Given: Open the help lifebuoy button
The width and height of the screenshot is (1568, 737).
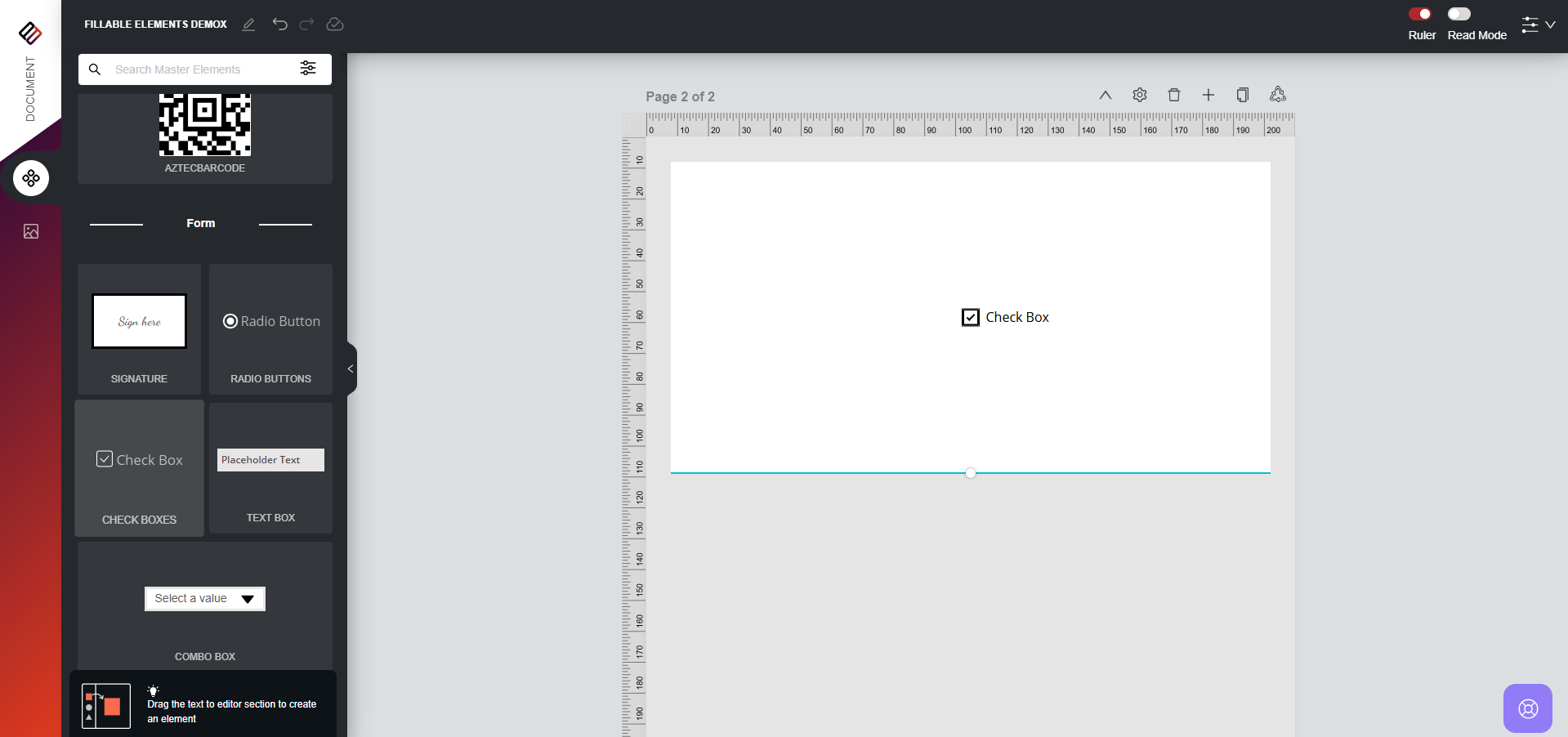Looking at the screenshot, I should (x=1527, y=708).
